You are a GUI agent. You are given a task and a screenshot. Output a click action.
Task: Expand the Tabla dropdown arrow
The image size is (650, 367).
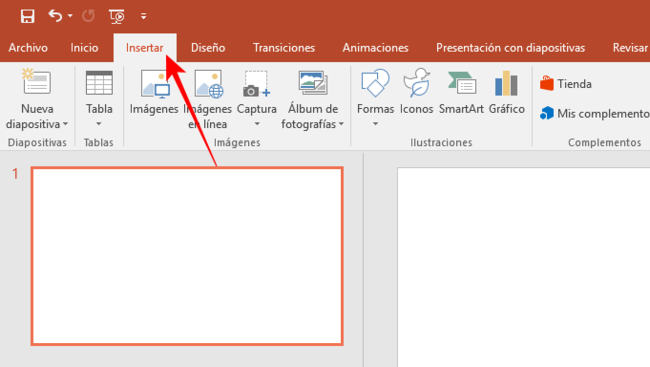tap(99, 124)
